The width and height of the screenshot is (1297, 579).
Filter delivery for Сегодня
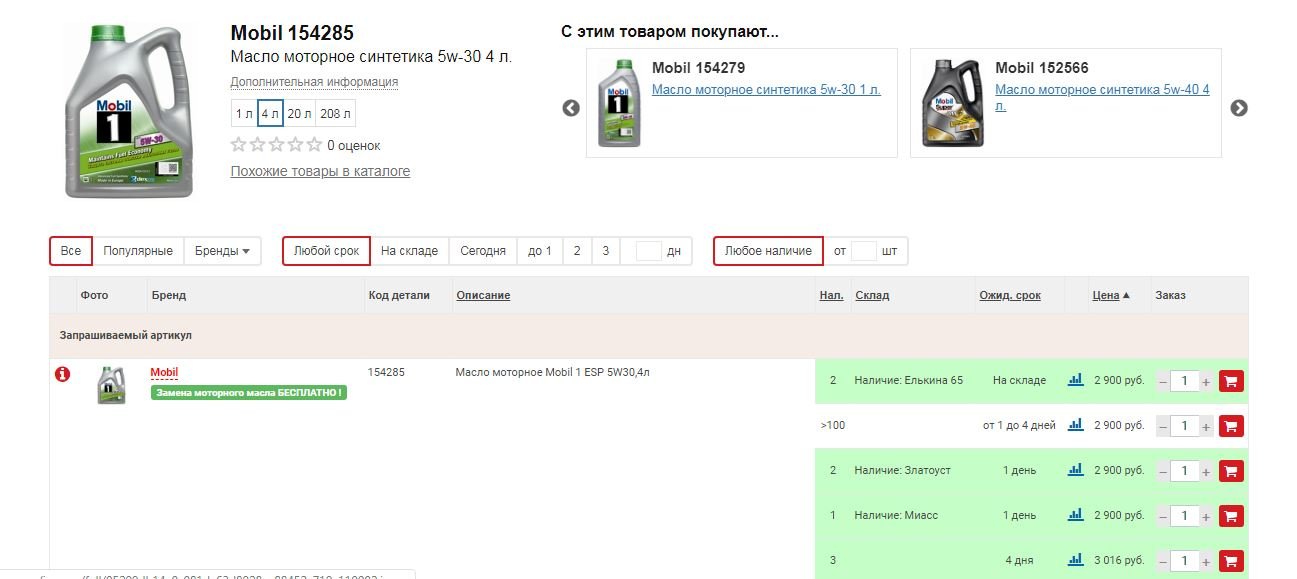(x=483, y=251)
